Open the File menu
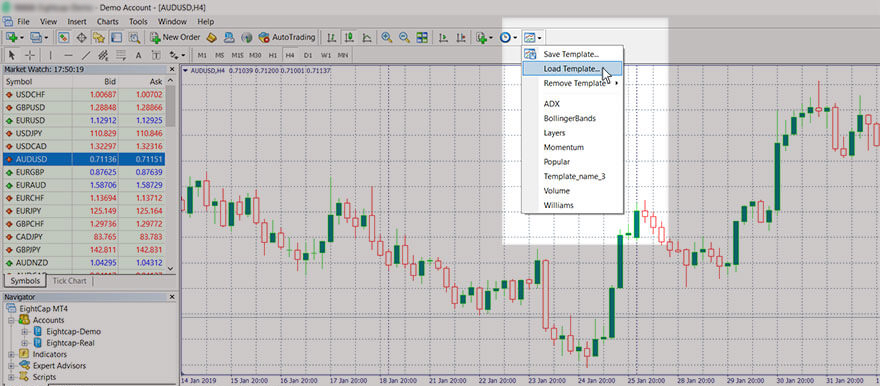 [23, 21]
